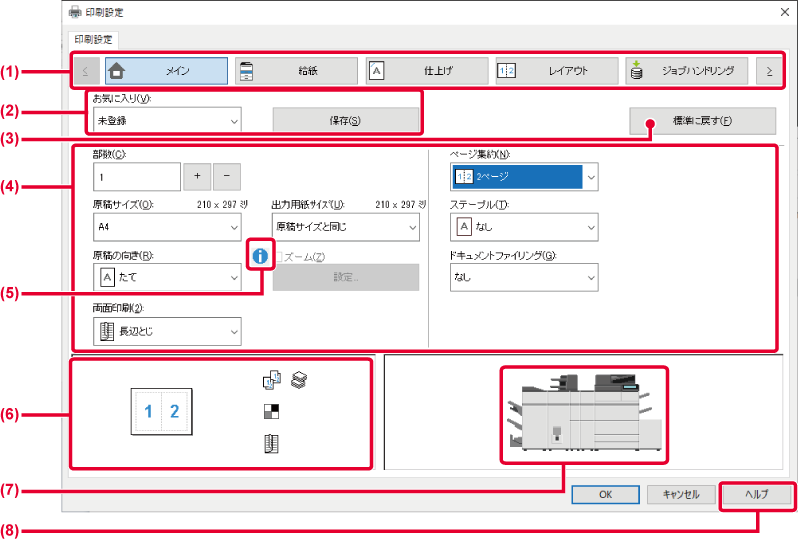Open the メイン tab

click(166, 71)
